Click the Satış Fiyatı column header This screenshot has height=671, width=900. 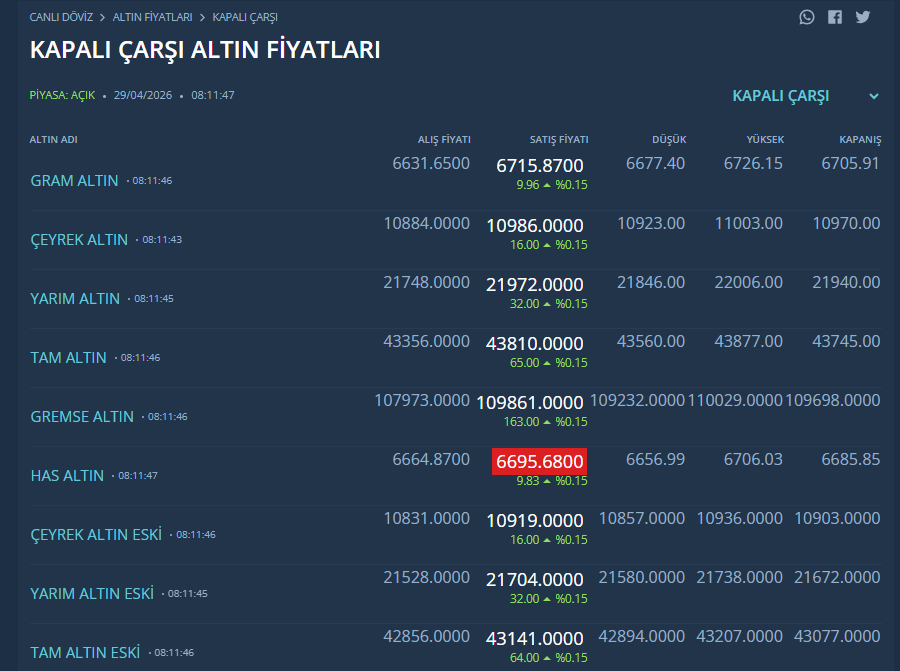click(x=559, y=139)
